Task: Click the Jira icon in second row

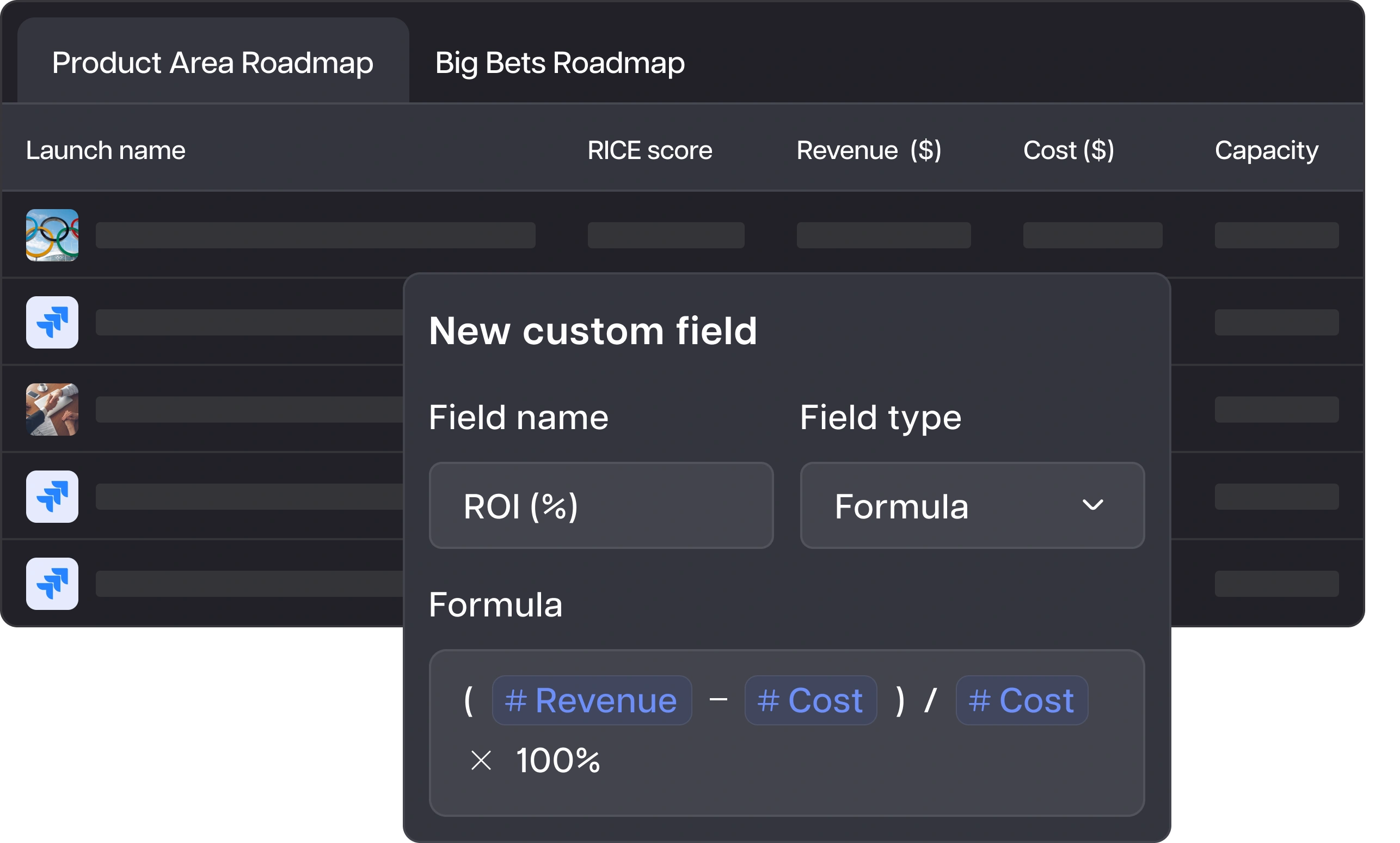Action: click(52, 322)
